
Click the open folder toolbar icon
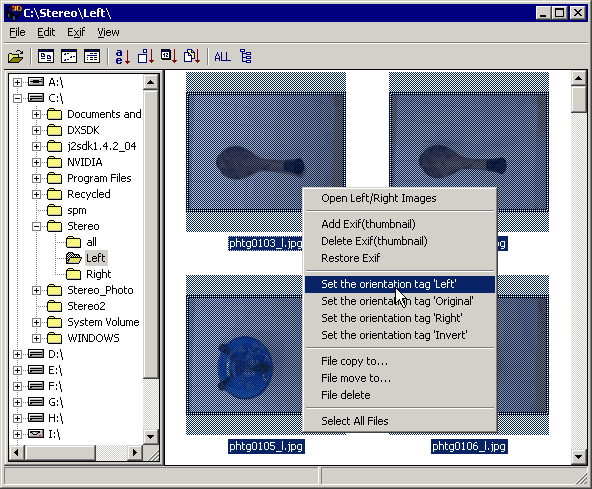(16, 57)
